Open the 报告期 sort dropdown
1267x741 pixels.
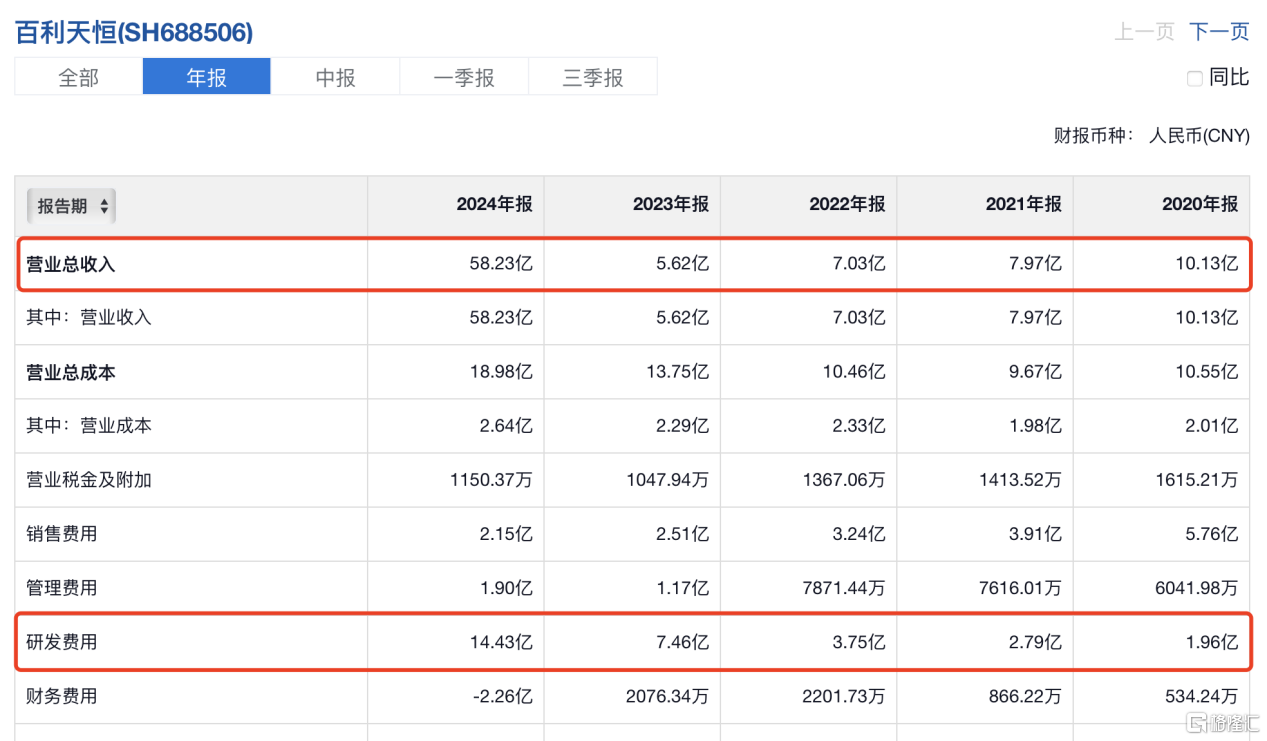click(70, 206)
